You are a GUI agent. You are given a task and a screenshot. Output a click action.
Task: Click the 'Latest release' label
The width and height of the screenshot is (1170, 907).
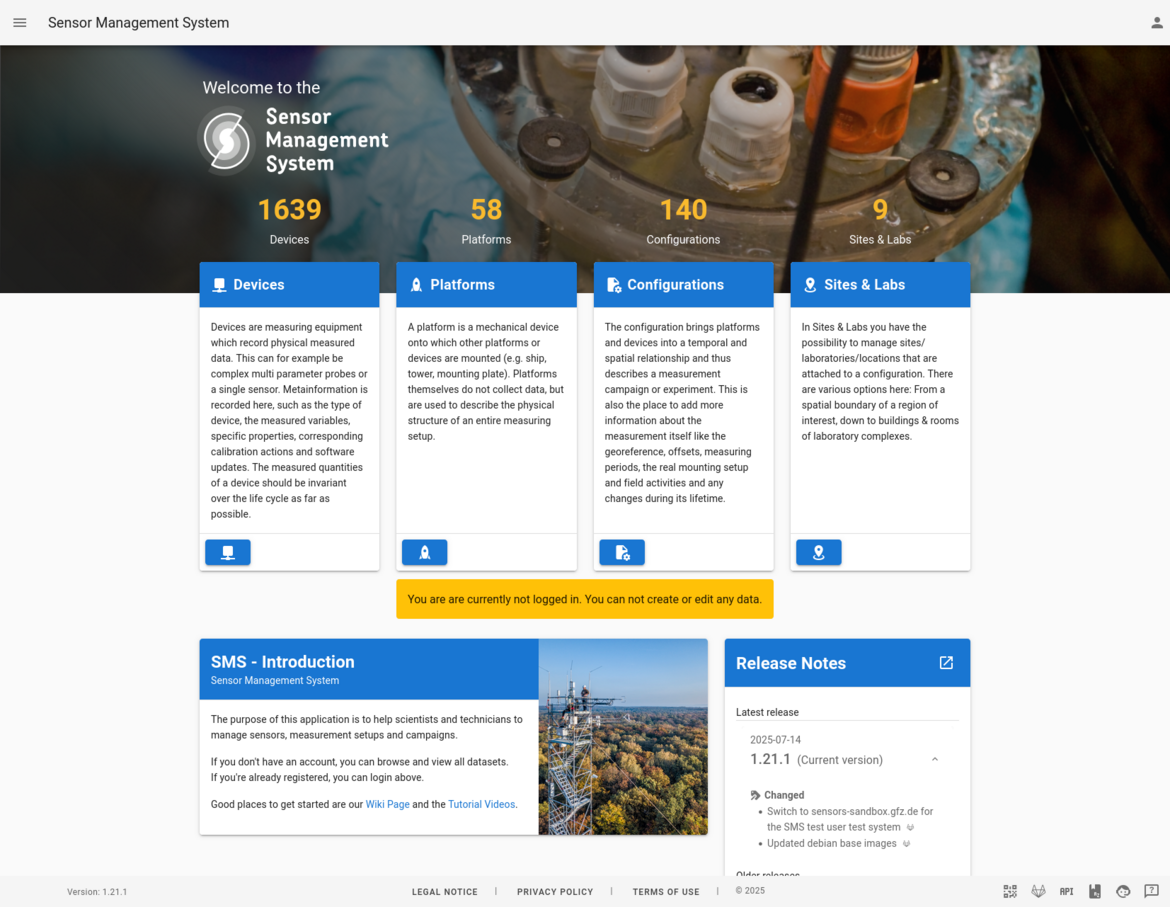(x=767, y=712)
